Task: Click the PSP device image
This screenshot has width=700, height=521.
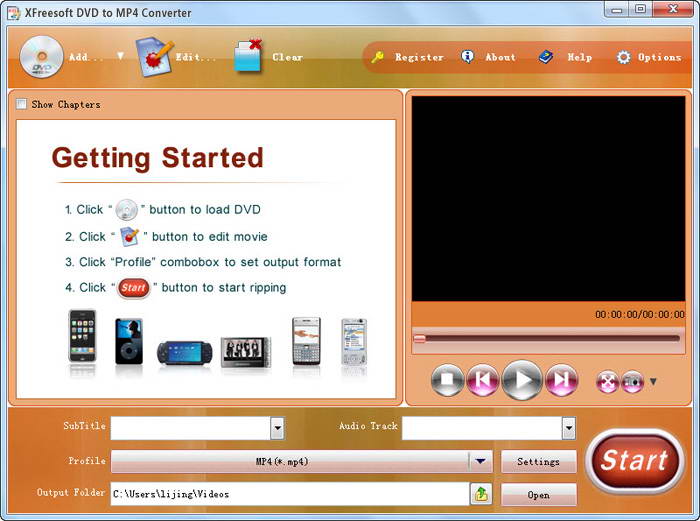Action: [x=184, y=353]
